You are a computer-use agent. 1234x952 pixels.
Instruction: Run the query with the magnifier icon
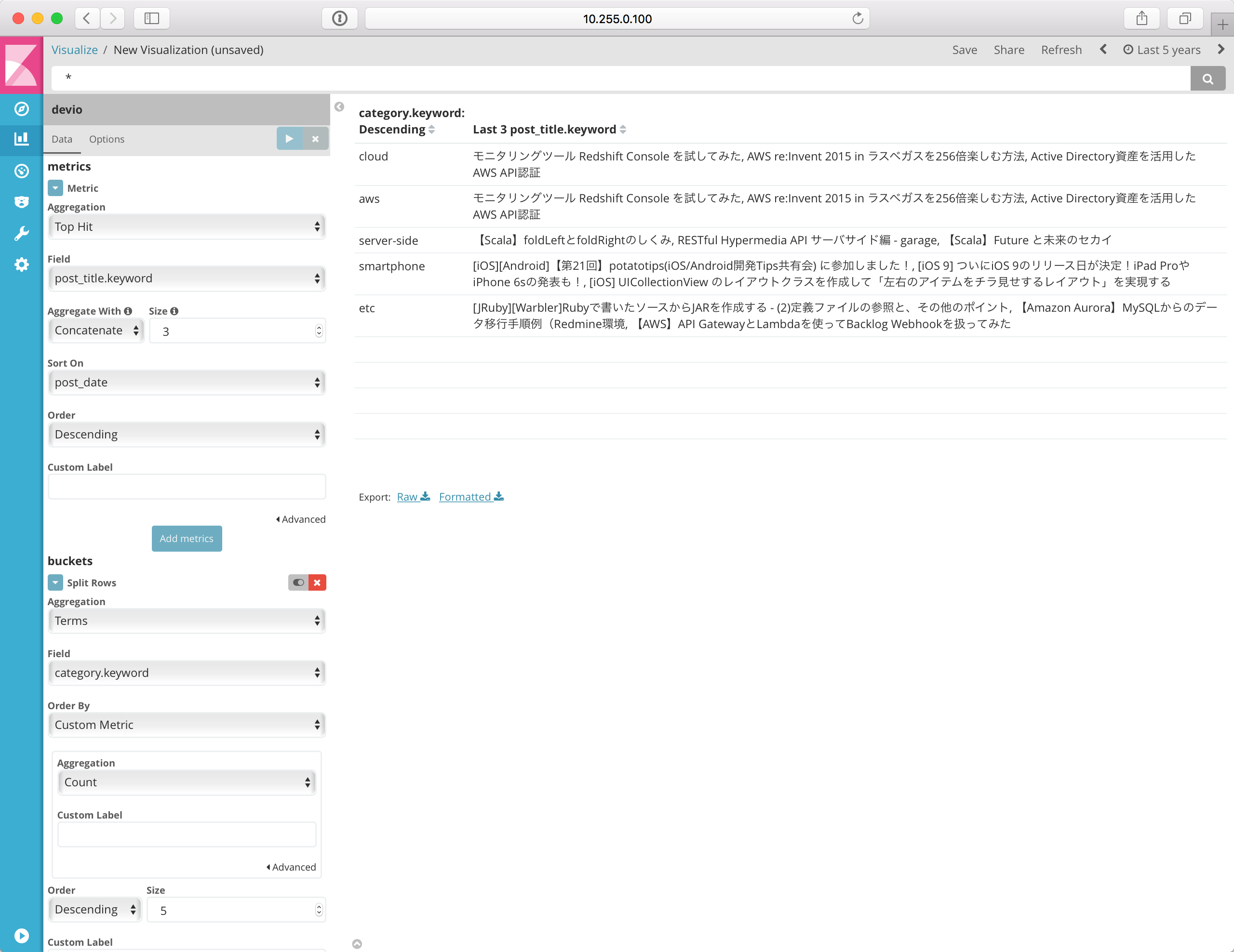pyautogui.click(x=1208, y=78)
